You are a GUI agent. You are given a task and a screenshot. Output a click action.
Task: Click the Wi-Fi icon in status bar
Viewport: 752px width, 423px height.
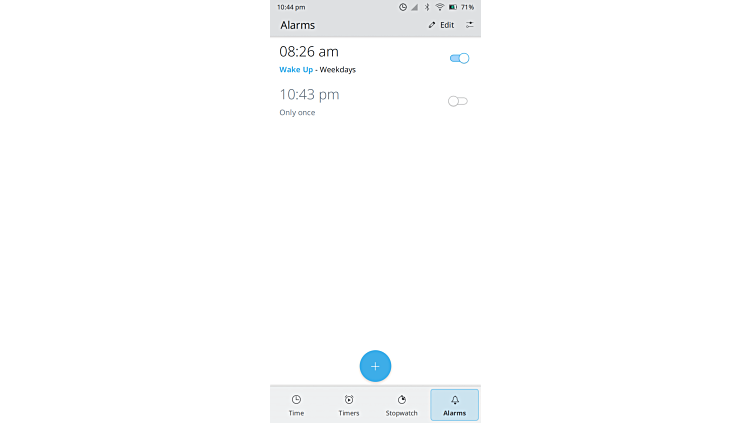tap(439, 7)
